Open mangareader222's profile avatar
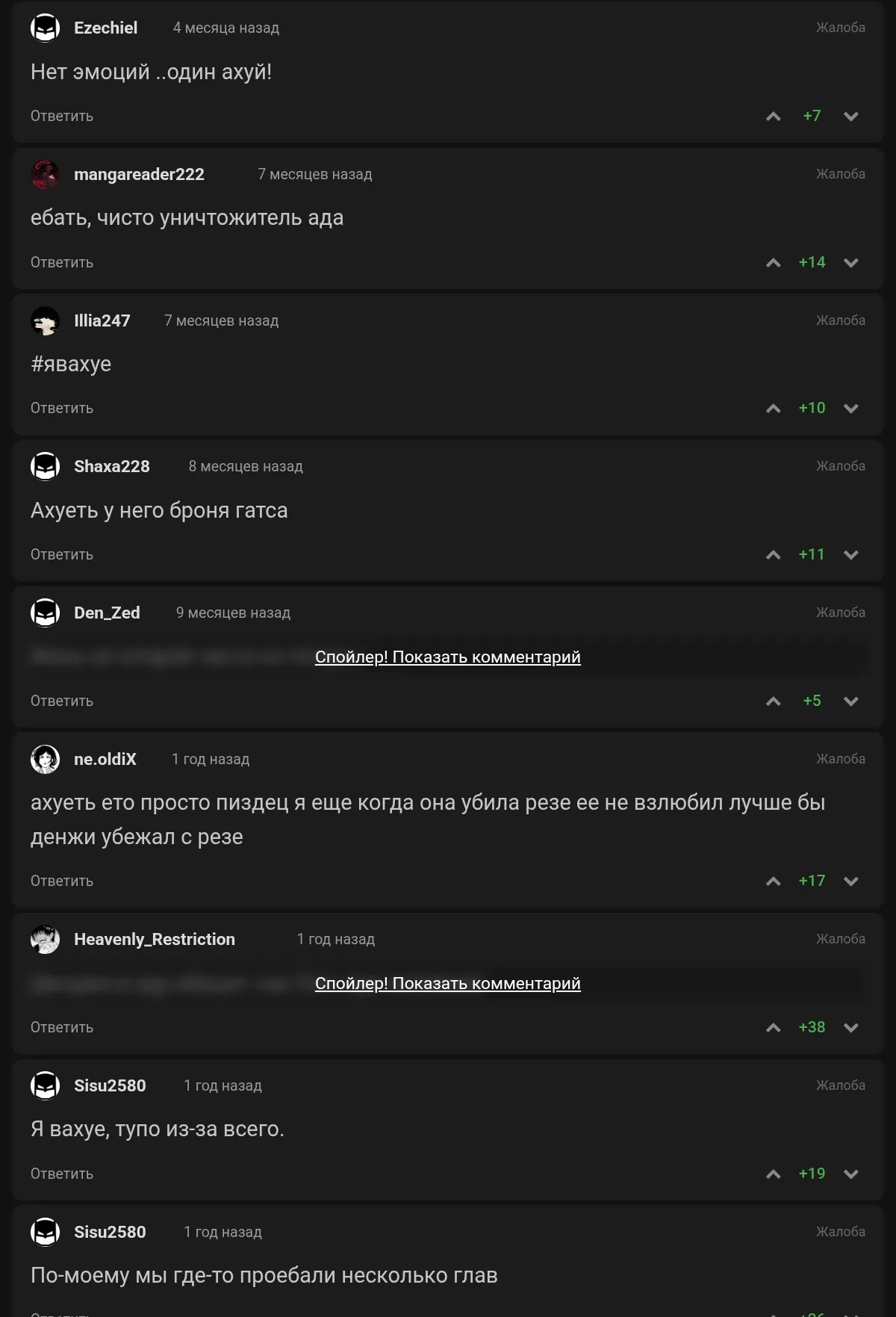The image size is (896, 1317). (x=45, y=175)
